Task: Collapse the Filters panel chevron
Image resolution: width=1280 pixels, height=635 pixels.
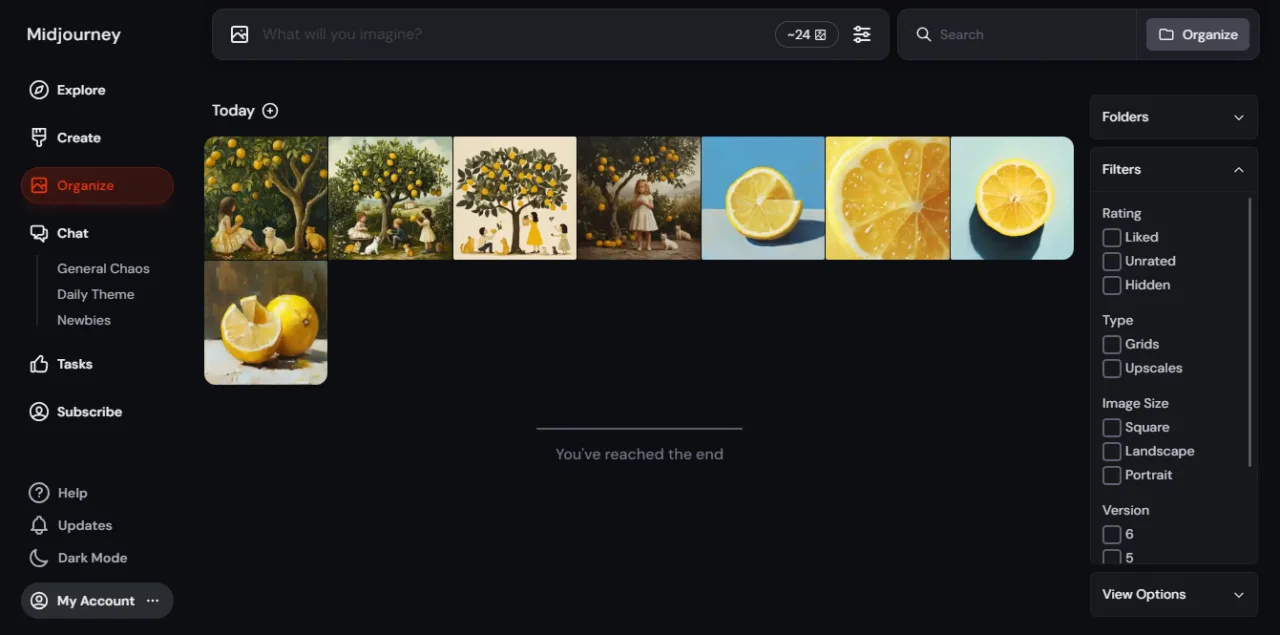Action: pos(1239,170)
